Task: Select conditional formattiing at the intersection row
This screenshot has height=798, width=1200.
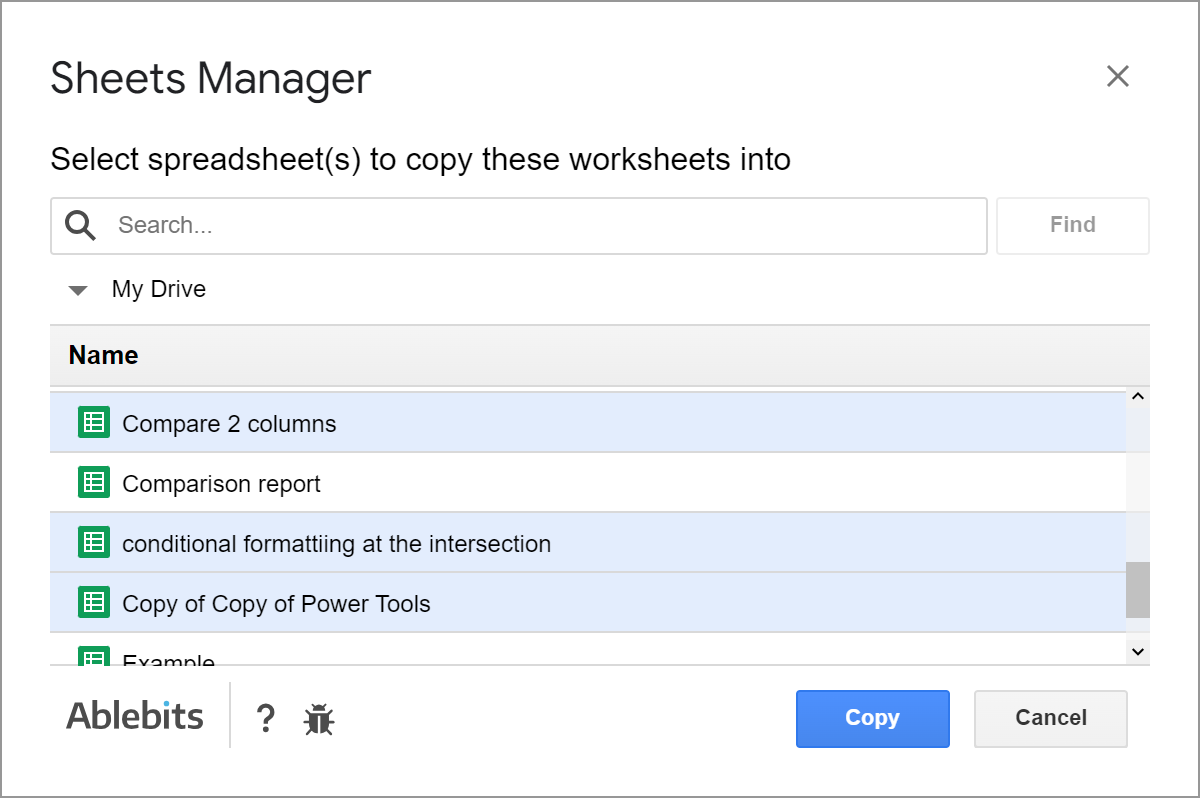Action: coord(588,543)
